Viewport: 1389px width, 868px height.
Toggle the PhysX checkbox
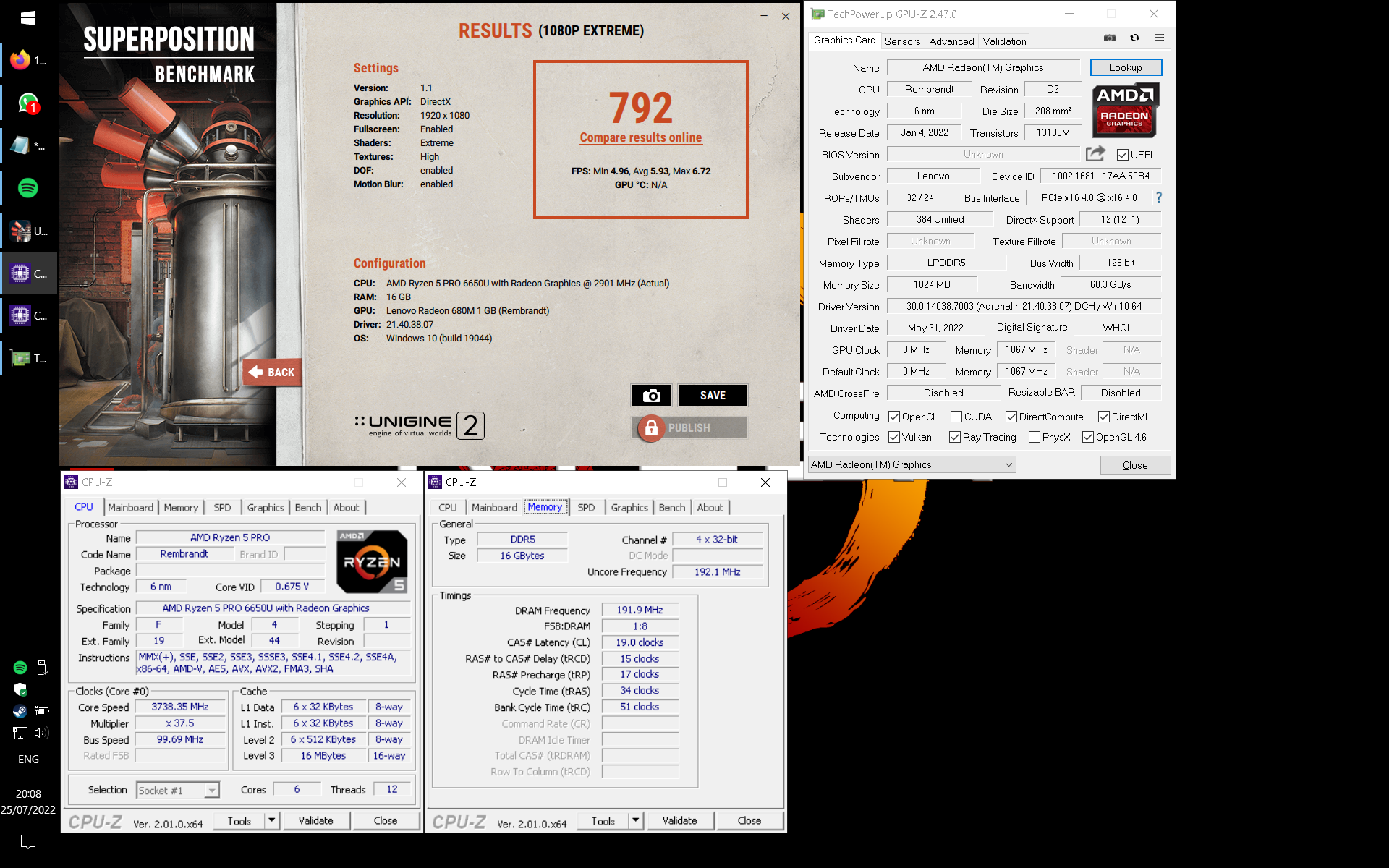coord(1035,437)
